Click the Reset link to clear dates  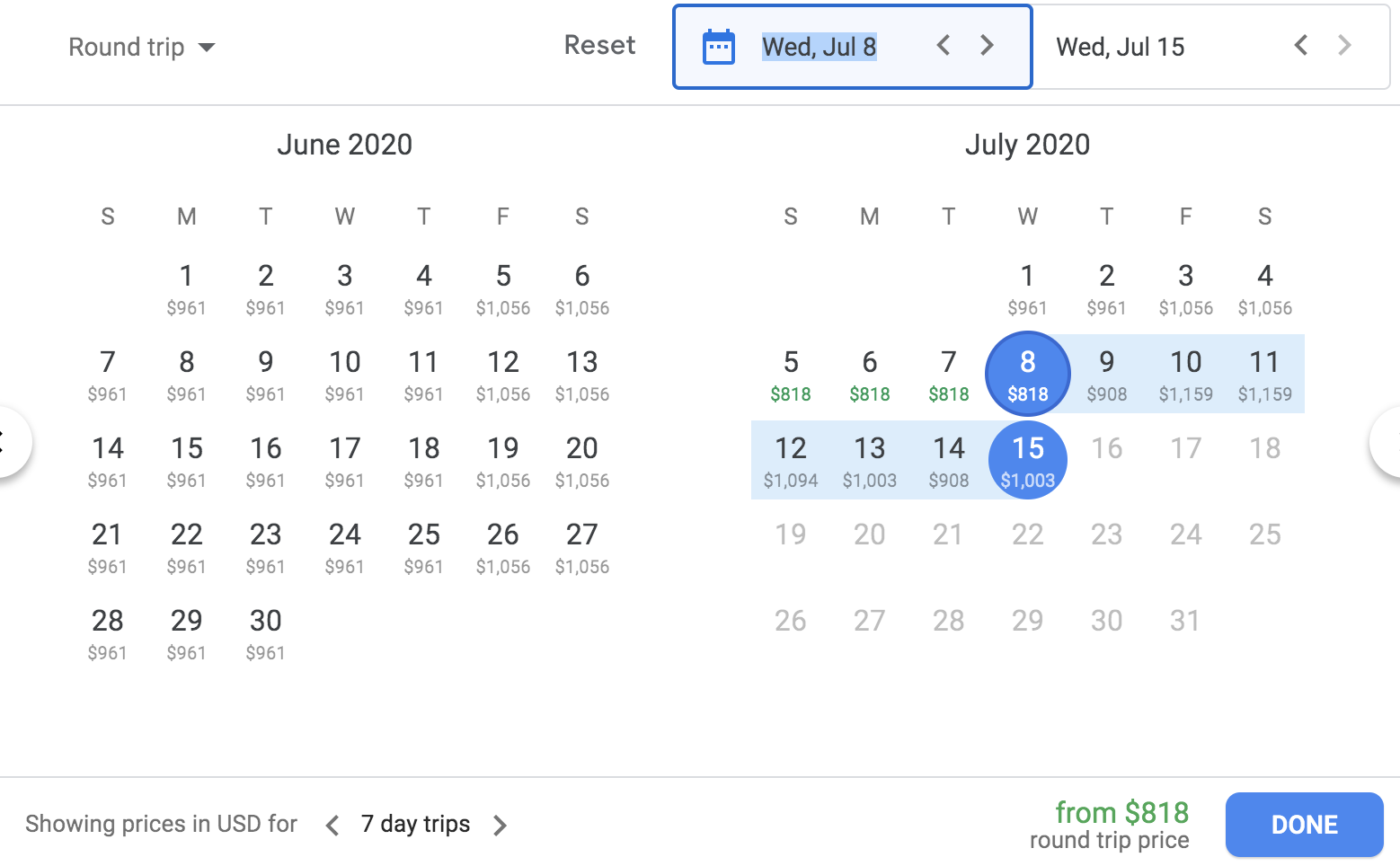coord(600,45)
